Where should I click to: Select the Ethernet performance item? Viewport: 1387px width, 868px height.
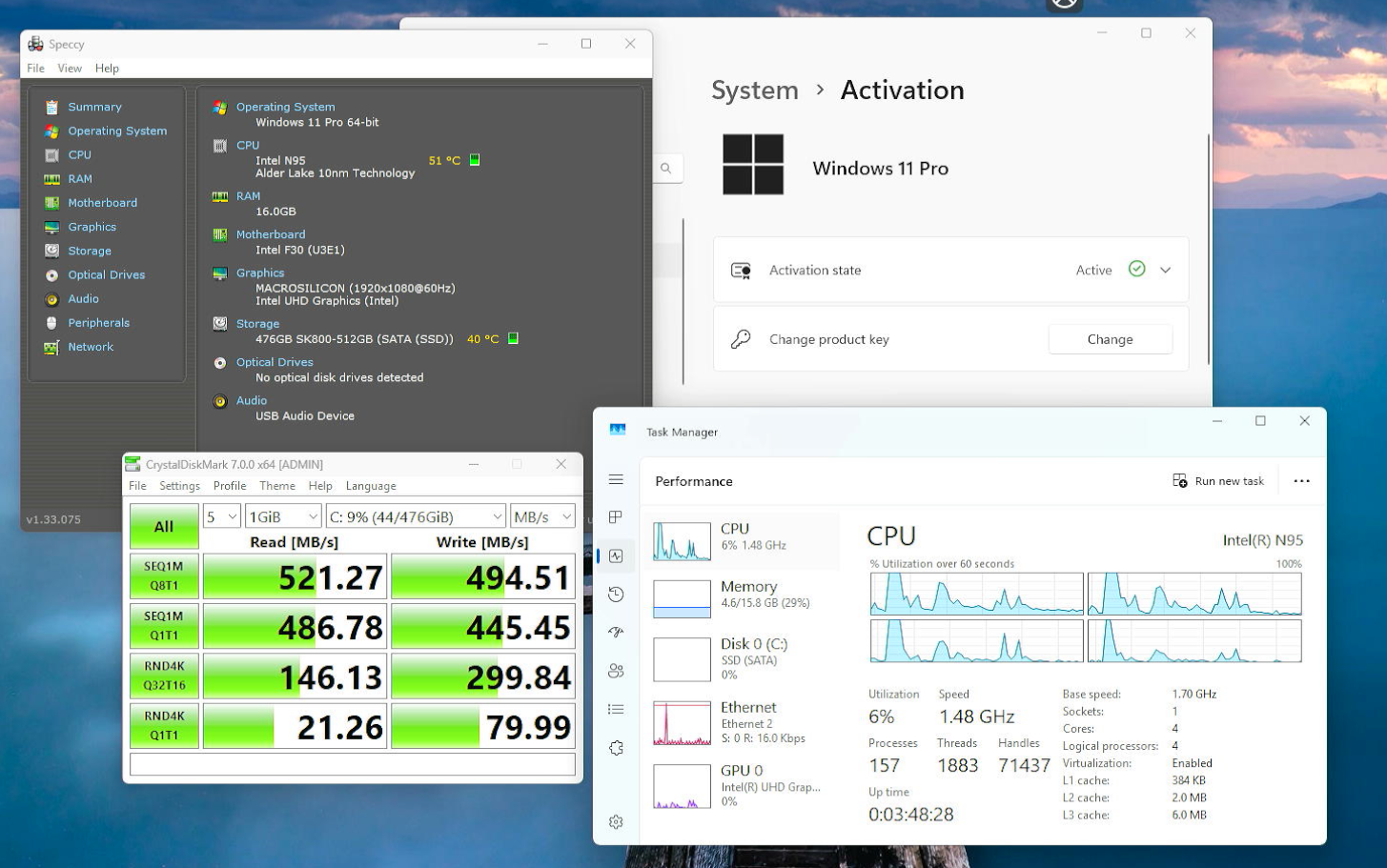coord(742,722)
